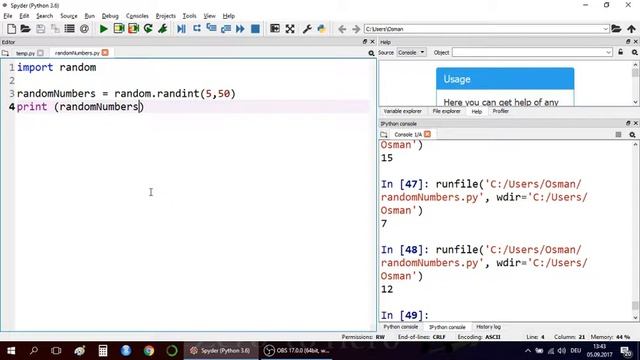This screenshot has height=360, width=640.
Task: Open the Source Console dropdown
Action: click(x=411, y=53)
